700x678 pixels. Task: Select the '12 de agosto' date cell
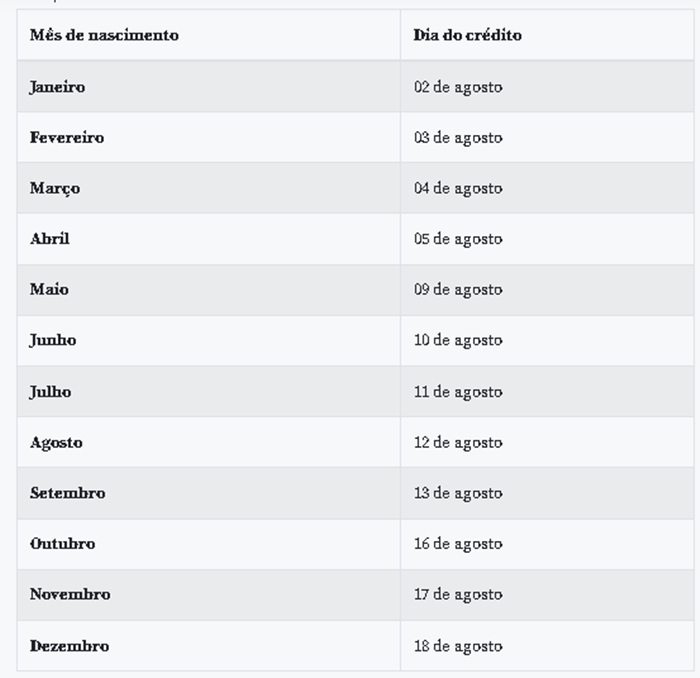point(458,442)
